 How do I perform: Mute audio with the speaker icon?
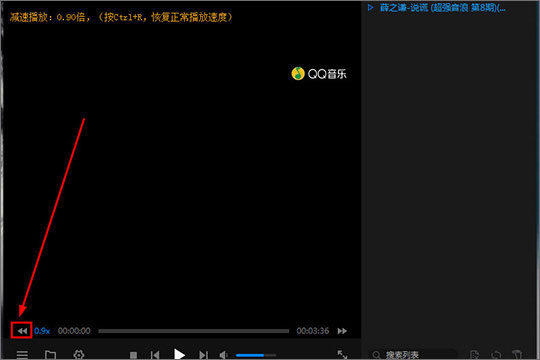(224, 355)
